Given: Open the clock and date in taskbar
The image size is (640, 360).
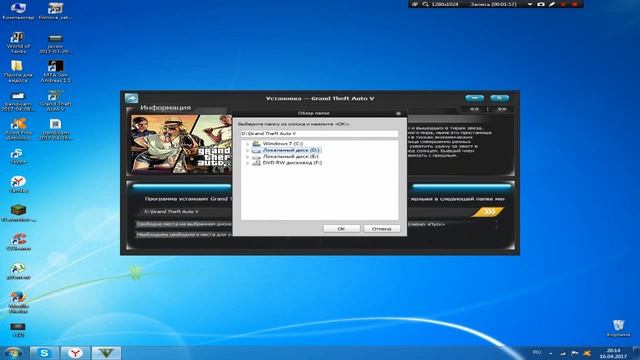Looking at the screenshot, I should pos(613,353).
